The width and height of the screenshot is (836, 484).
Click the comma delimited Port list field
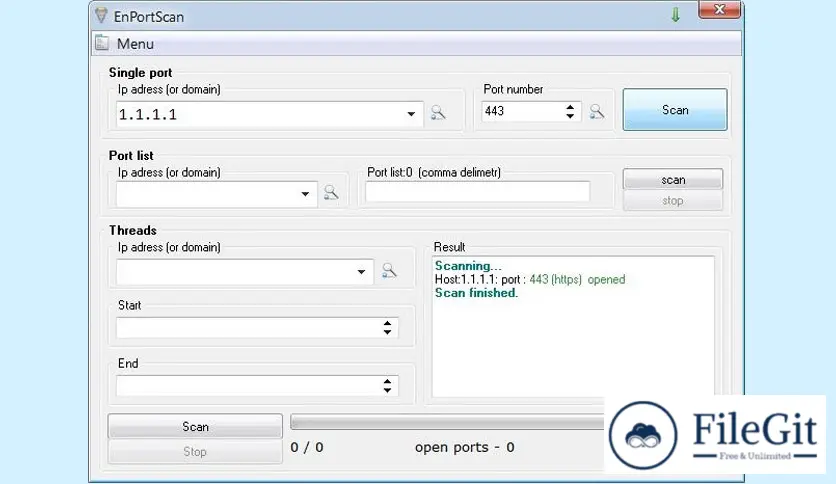478,191
